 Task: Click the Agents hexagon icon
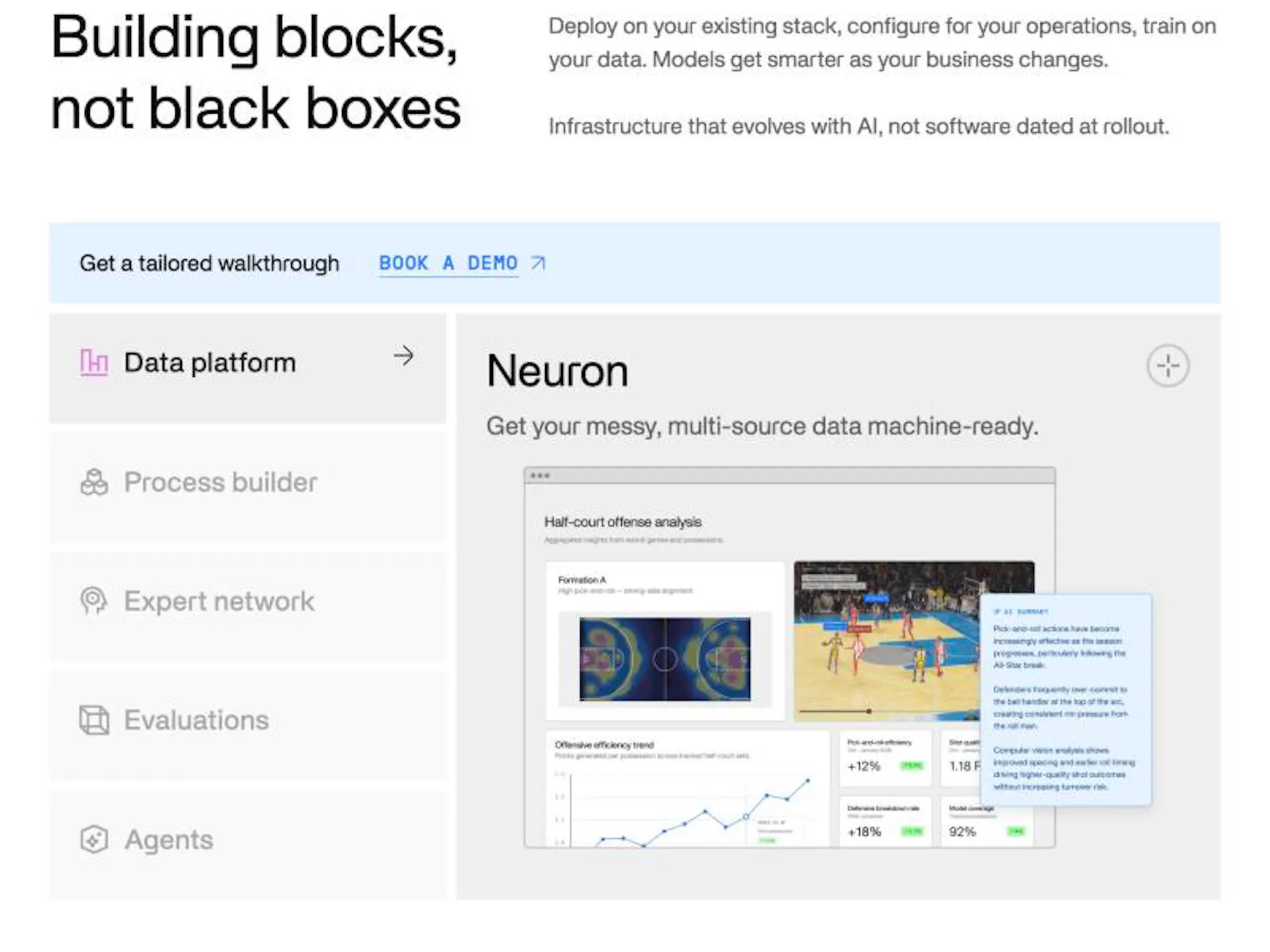[x=94, y=840]
